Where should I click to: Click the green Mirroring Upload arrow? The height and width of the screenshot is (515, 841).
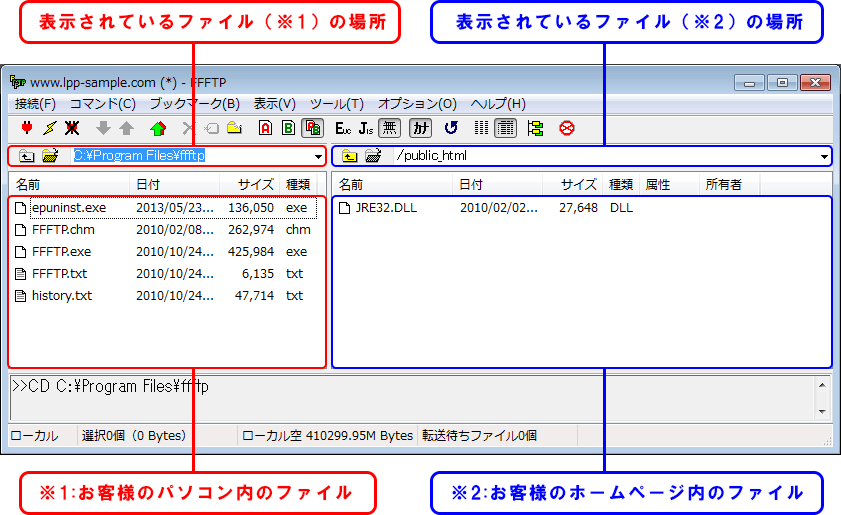point(158,128)
